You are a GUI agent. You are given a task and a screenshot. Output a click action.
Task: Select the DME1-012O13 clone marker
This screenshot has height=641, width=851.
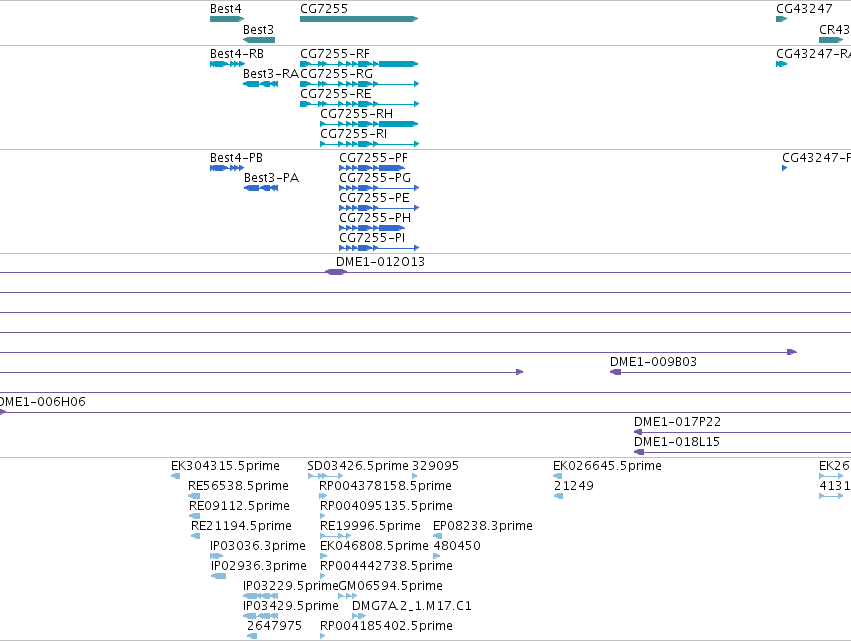click(335, 272)
